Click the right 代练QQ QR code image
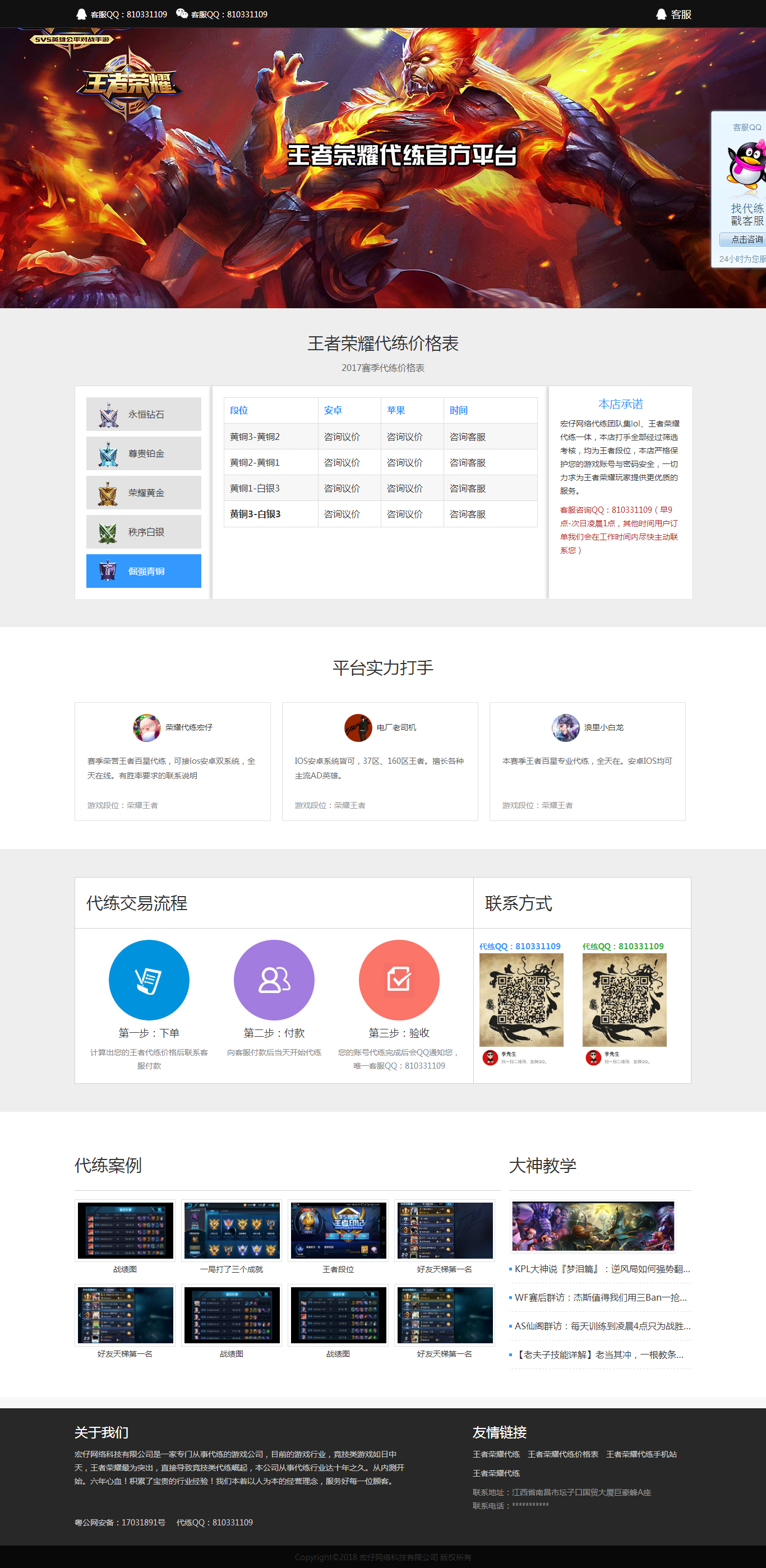The height and width of the screenshot is (1568, 766). click(624, 1000)
